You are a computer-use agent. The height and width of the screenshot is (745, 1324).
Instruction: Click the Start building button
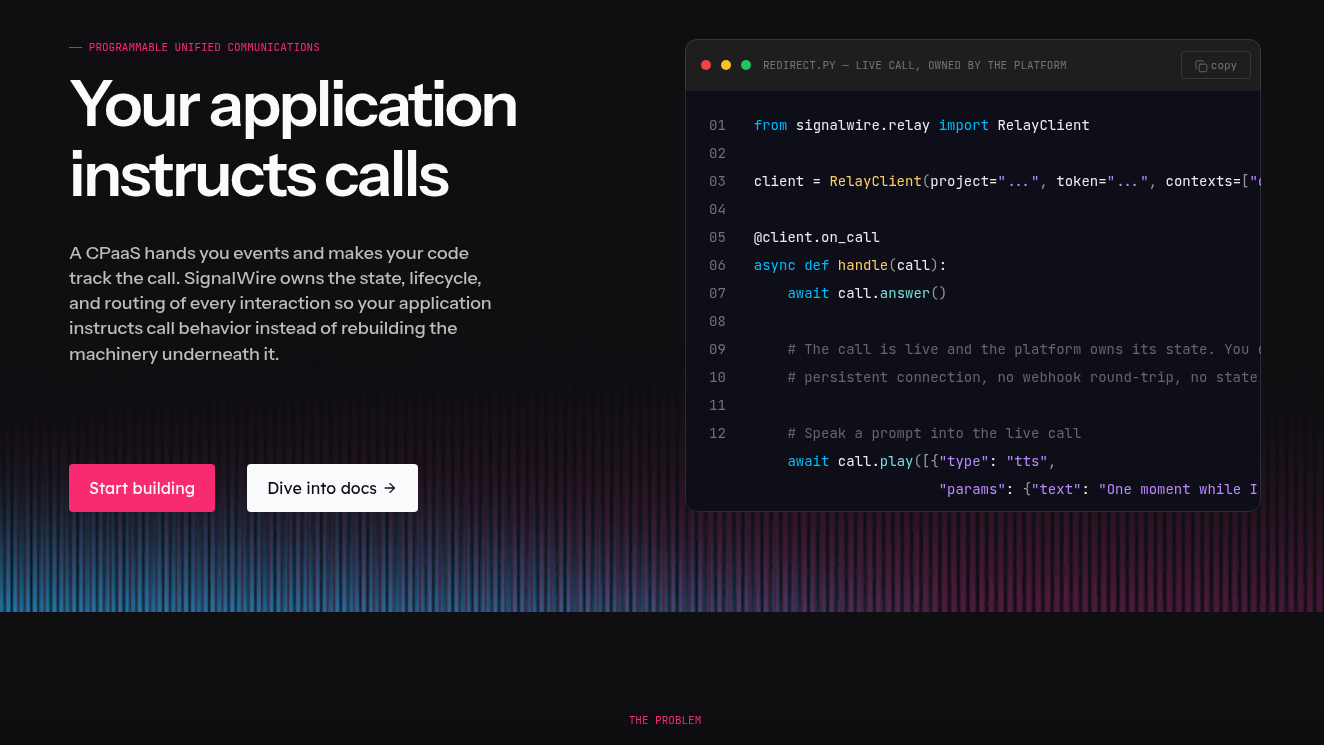tap(142, 488)
